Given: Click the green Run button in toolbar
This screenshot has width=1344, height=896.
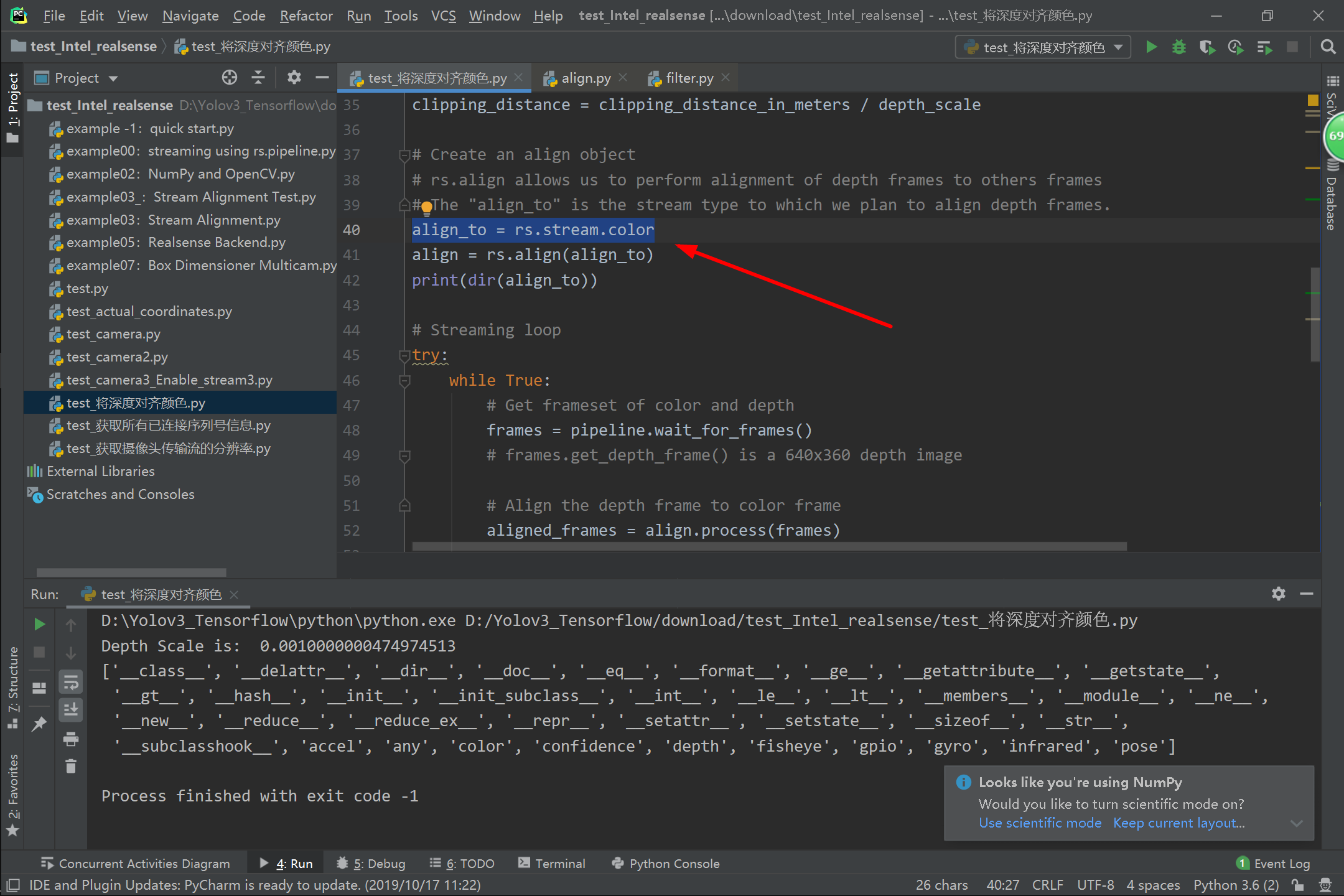Looking at the screenshot, I should coord(1151,47).
